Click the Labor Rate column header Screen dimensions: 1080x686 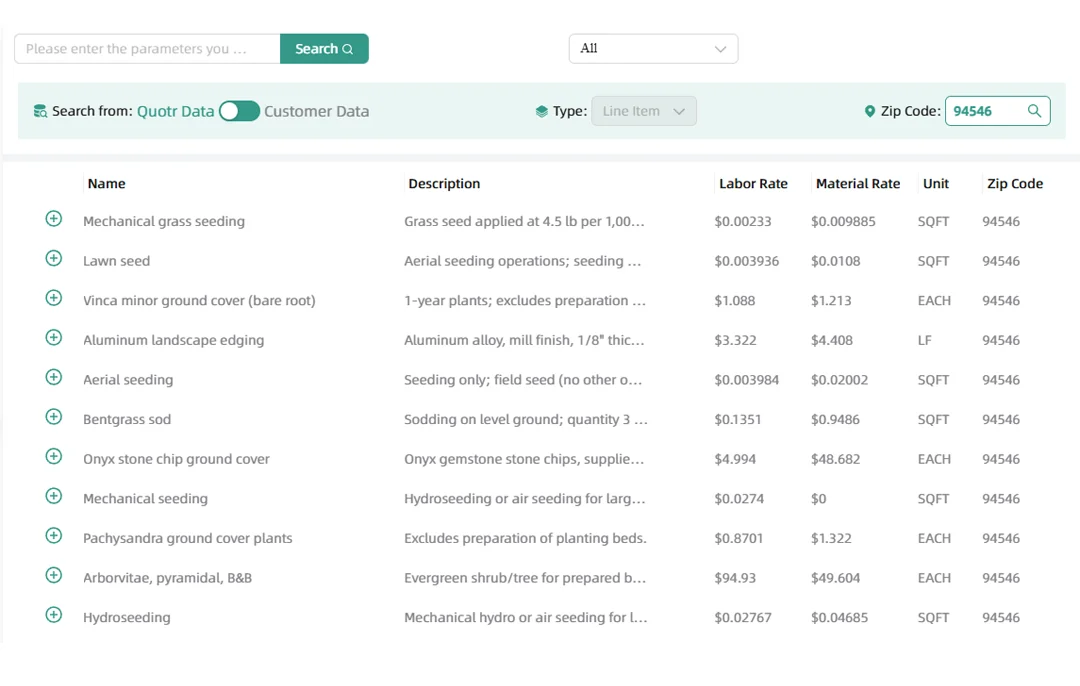(753, 183)
